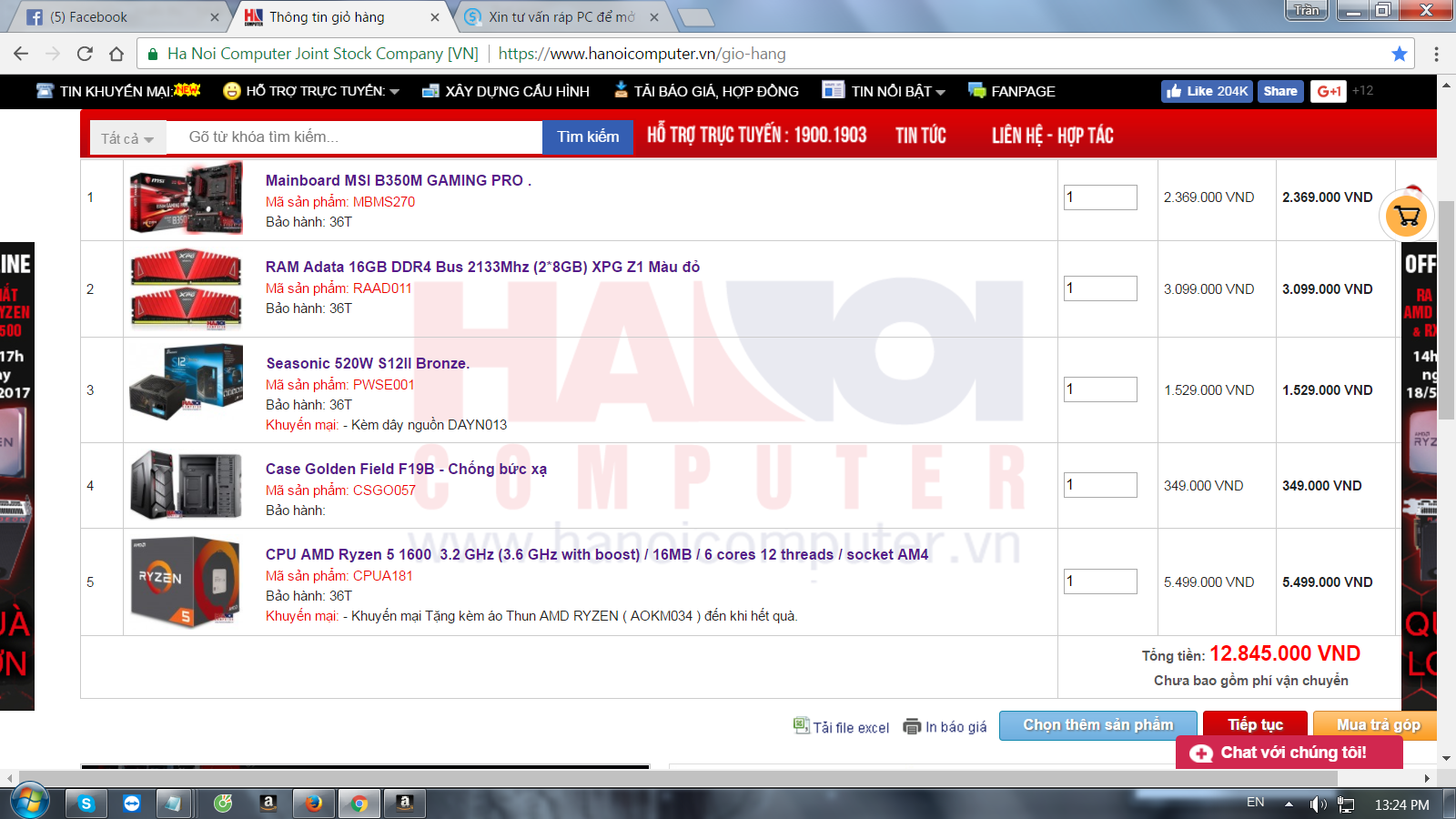The width and height of the screenshot is (1456, 819).
Task: Download the quote via Tải file excel
Action: point(841,726)
